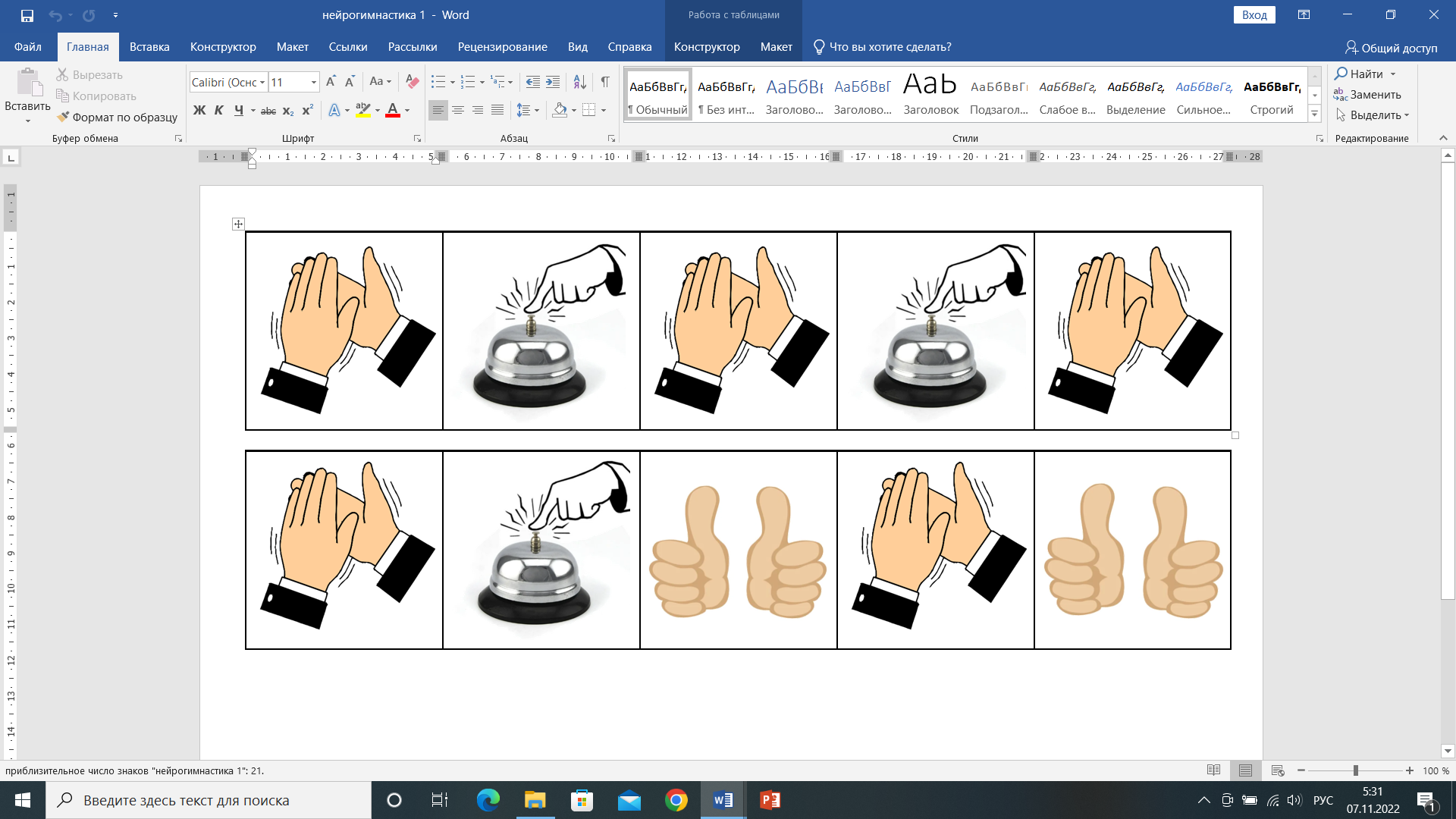Image resolution: width=1456 pixels, height=819 pixels.
Task: Open PowerPoint from the taskbar
Action: click(x=770, y=800)
